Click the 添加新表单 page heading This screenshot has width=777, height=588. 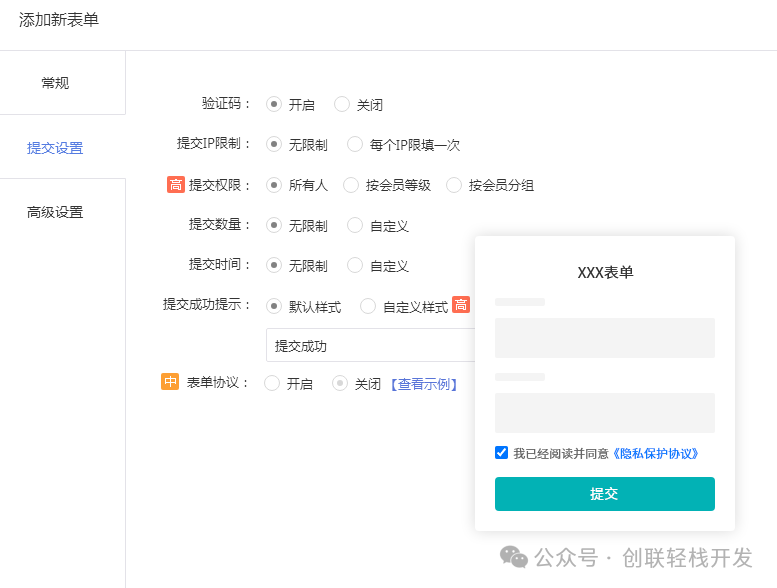point(59,20)
